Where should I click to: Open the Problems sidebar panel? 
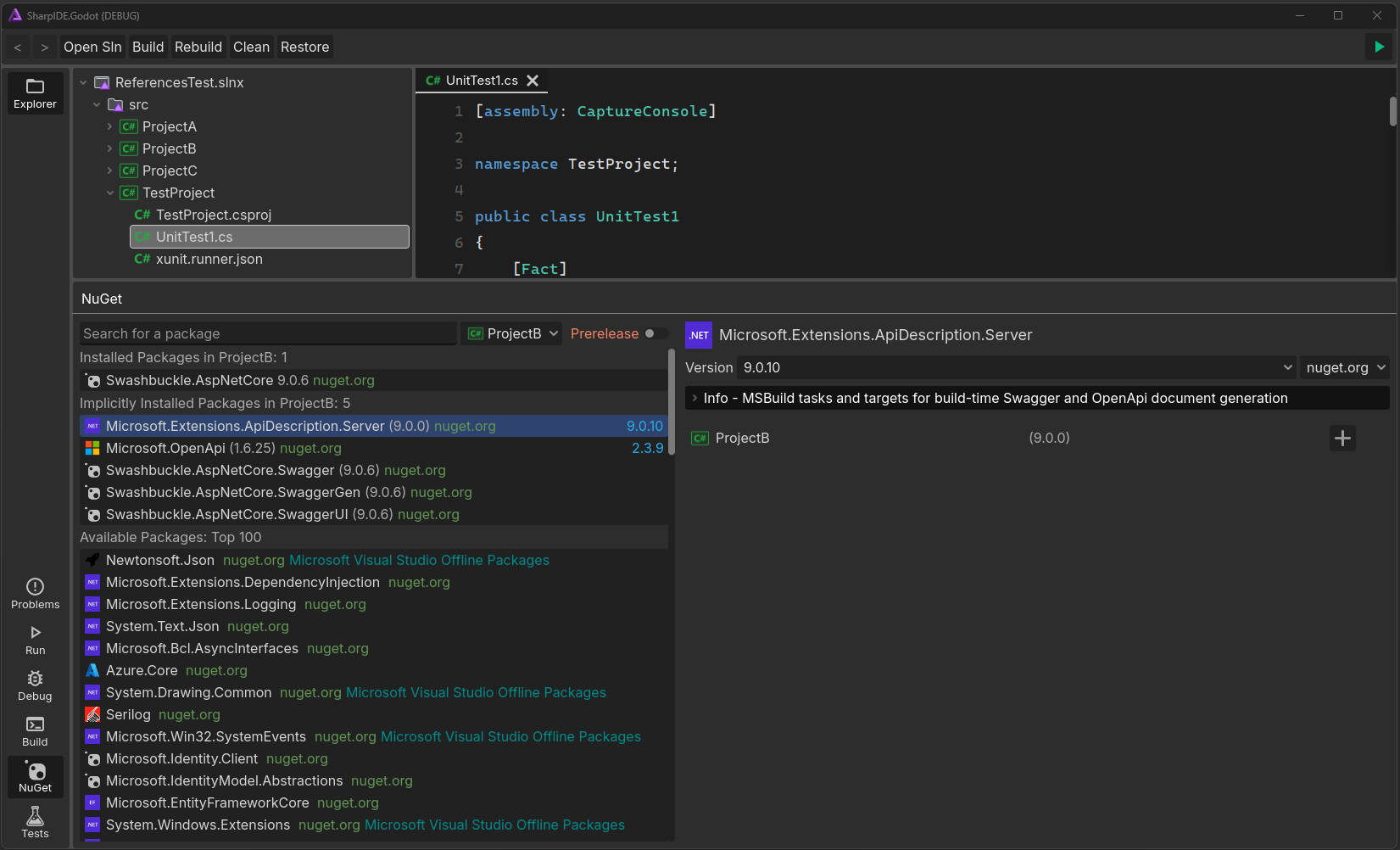(x=35, y=594)
